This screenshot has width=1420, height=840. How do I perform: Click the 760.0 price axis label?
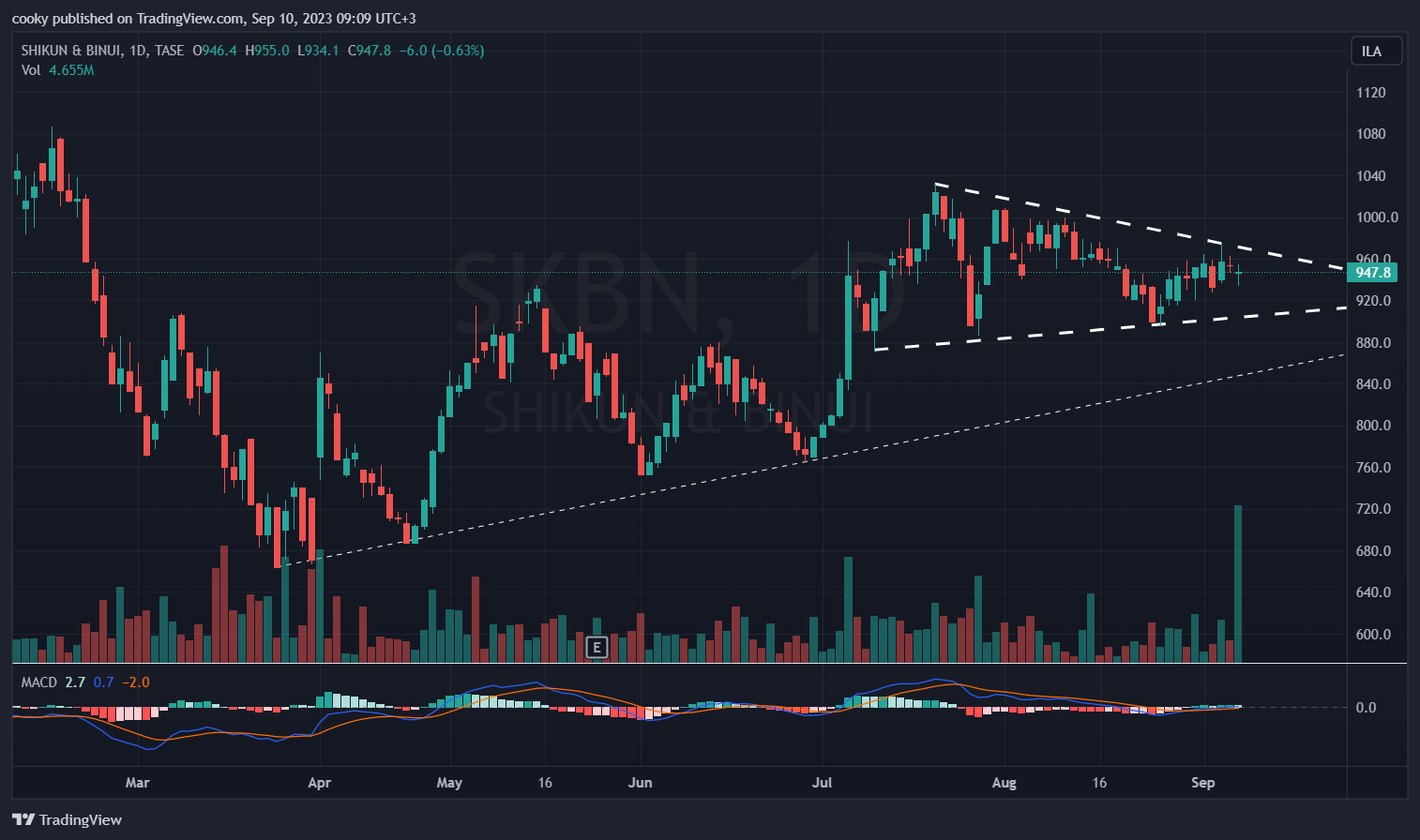pos(1373,468)
